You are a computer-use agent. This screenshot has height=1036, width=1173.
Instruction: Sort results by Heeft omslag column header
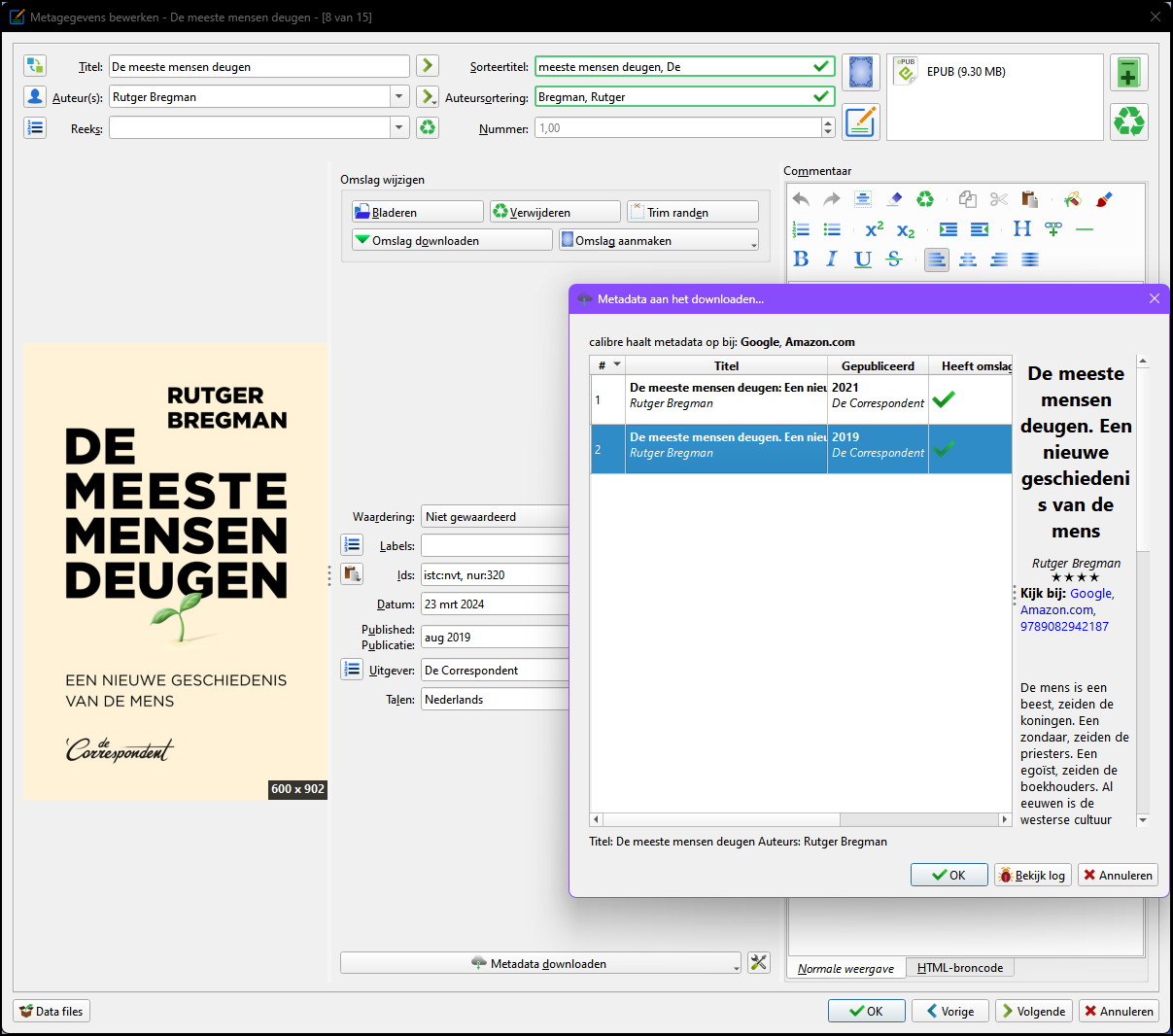point(970,365)
